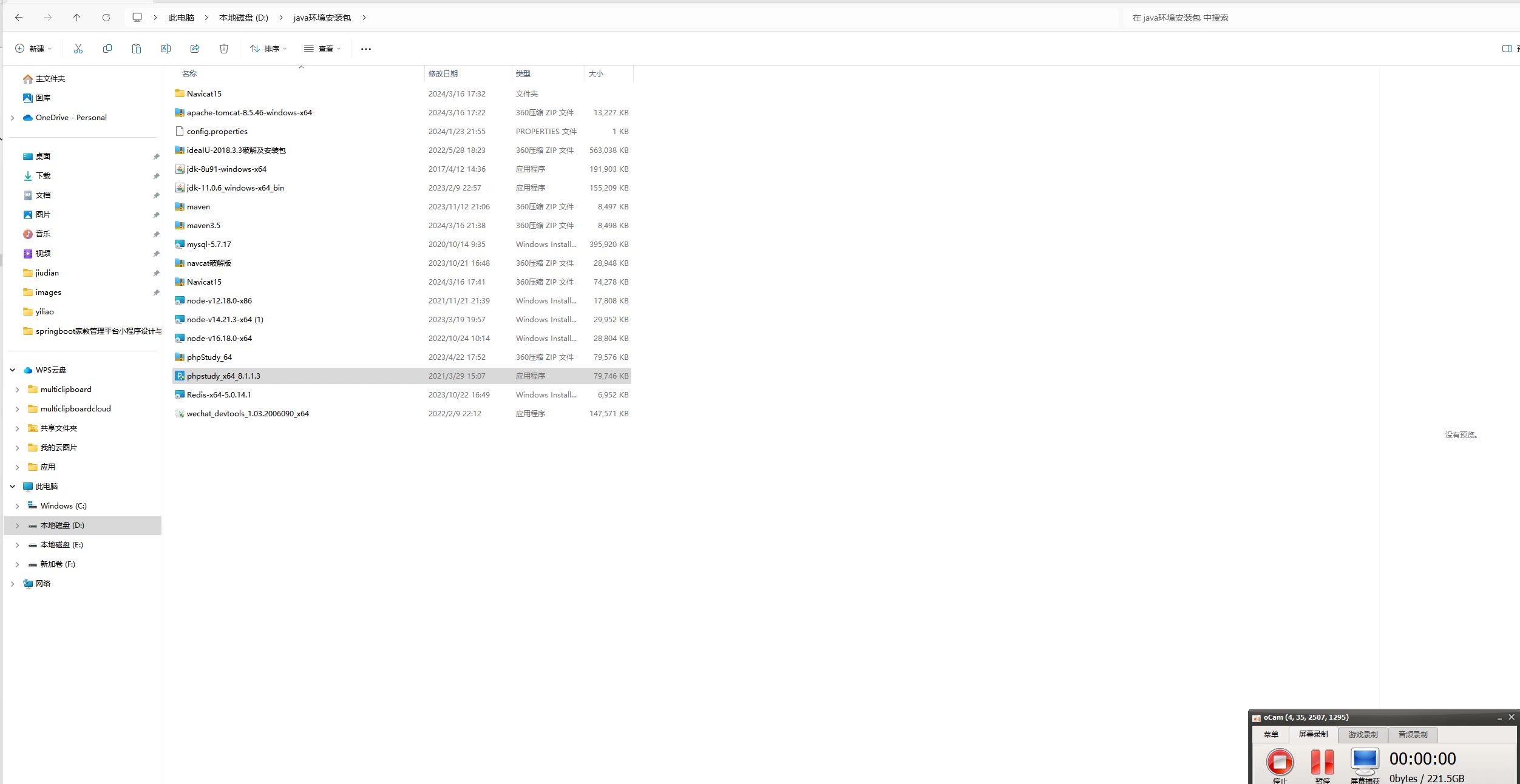Screen dimensions: 1520x784
Task: Expand the 共享文件夹 folder node
Action: pyautogui.click(x=17, y=428)
